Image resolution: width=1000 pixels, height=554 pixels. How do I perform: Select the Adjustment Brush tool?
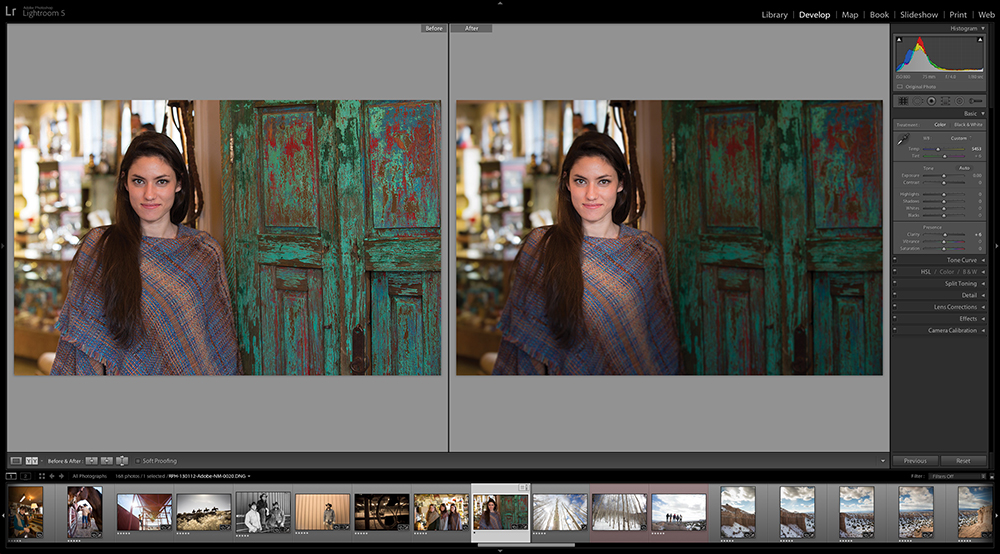[x=973, y=101]
